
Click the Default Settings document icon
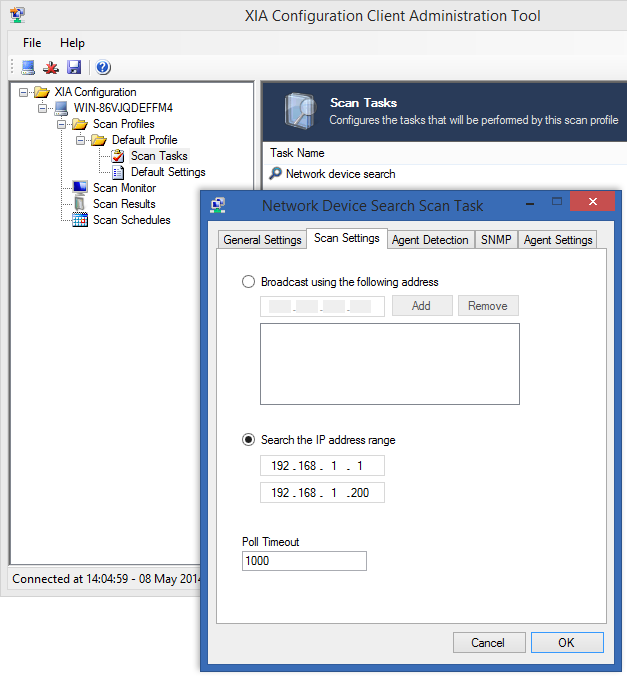pyautogui.click(x=118, y=172)
